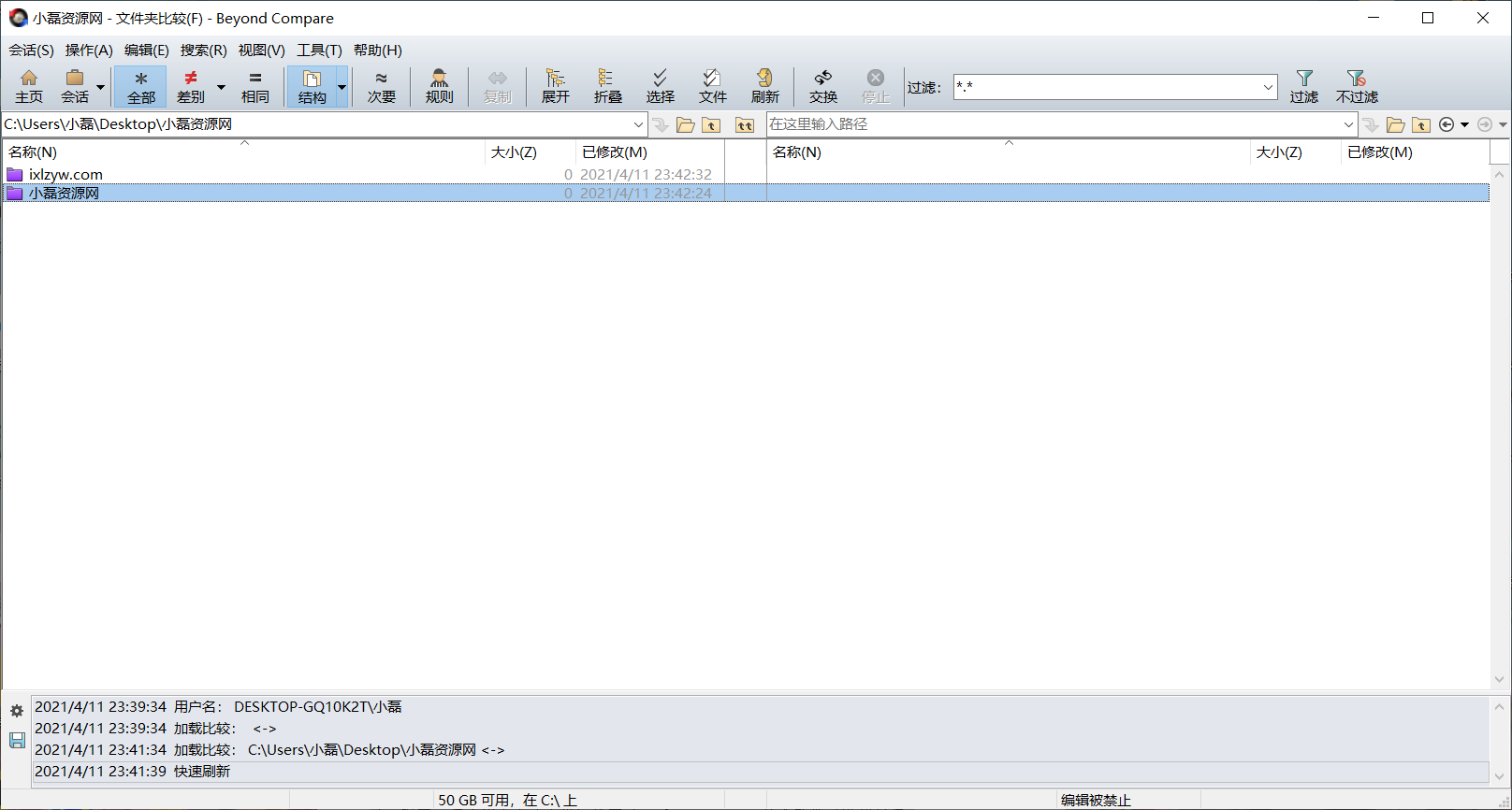1512x810 pixels.
Task: Click the 编辑被禁止 status bar text
Action: coord(1096,801)
